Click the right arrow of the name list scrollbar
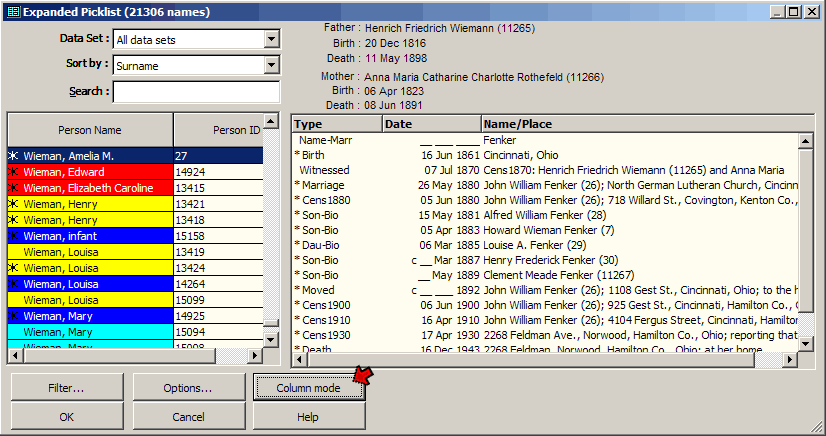Viewport: 826px width, 436px height. click(x=255, y=356)
